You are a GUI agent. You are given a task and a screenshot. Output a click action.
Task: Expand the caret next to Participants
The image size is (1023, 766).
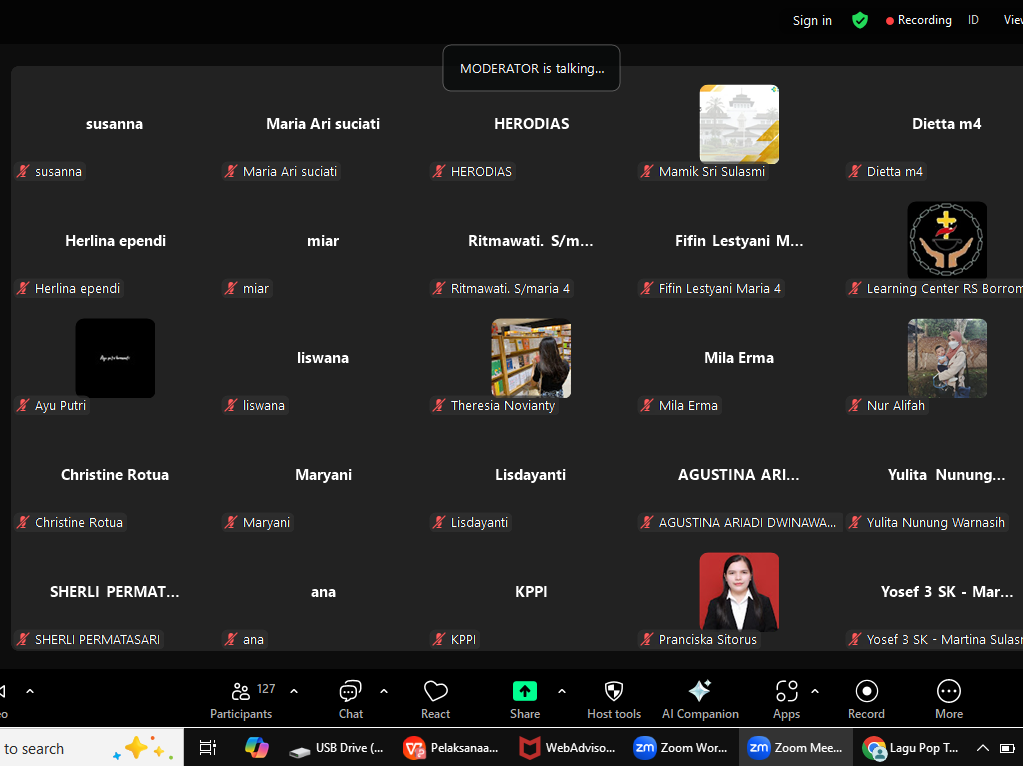[x=294, y=691]
